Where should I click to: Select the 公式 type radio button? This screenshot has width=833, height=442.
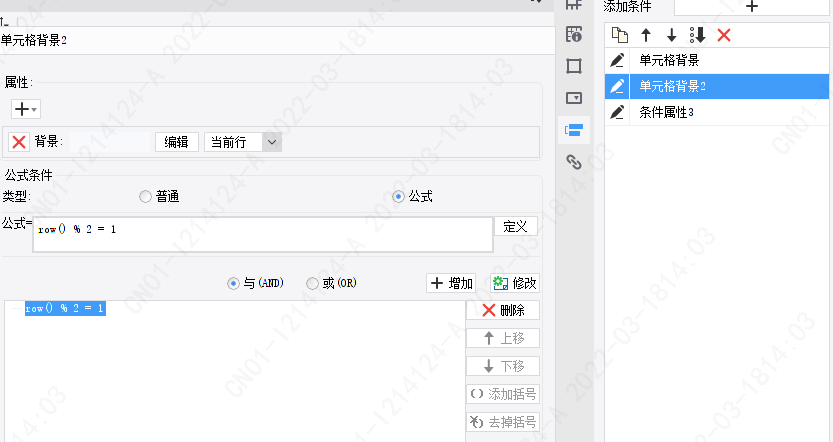coord(398,197)
